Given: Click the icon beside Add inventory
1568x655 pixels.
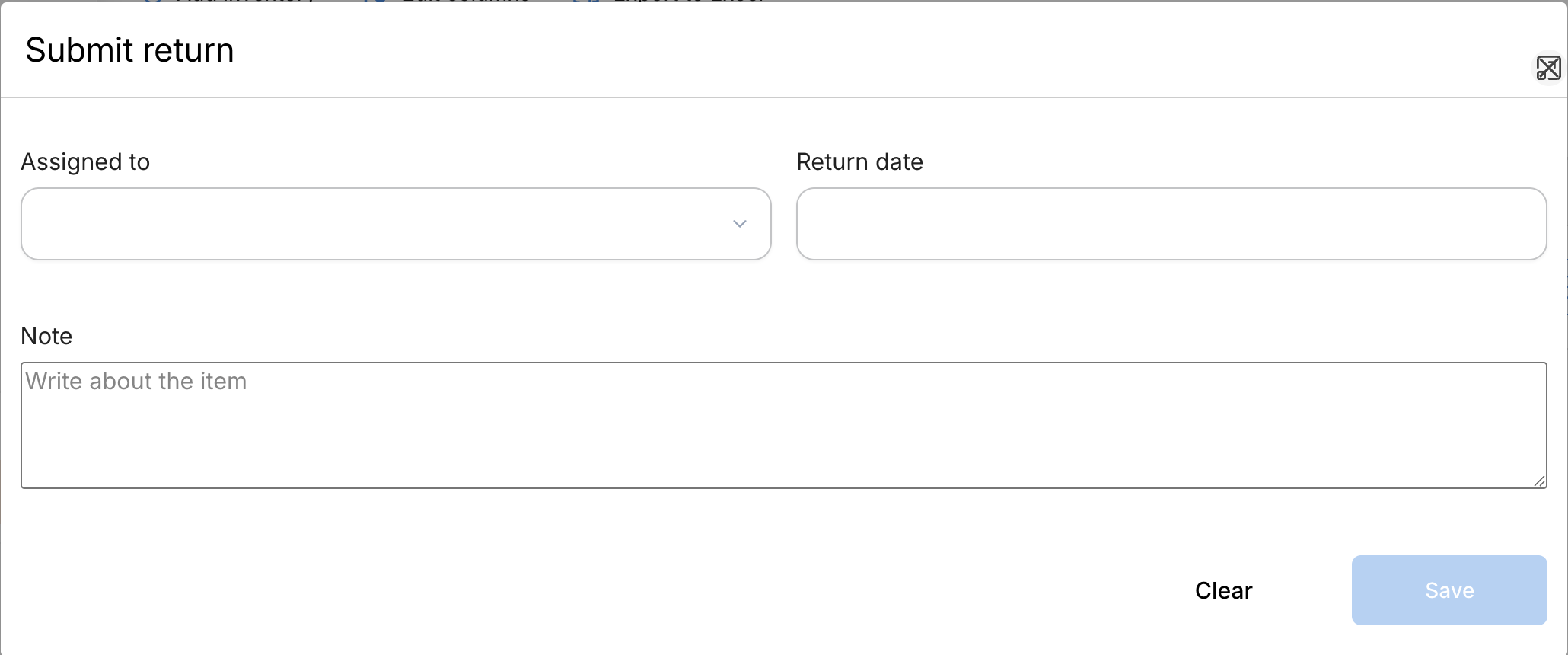Looking at the screenshot, I should pos(153,2).
